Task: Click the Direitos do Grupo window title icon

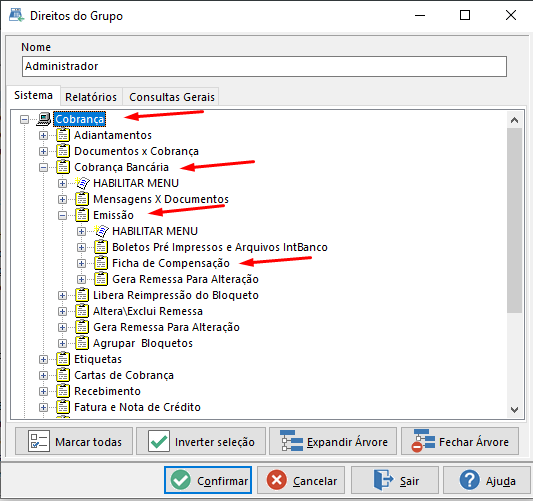Action: [16, 15]
